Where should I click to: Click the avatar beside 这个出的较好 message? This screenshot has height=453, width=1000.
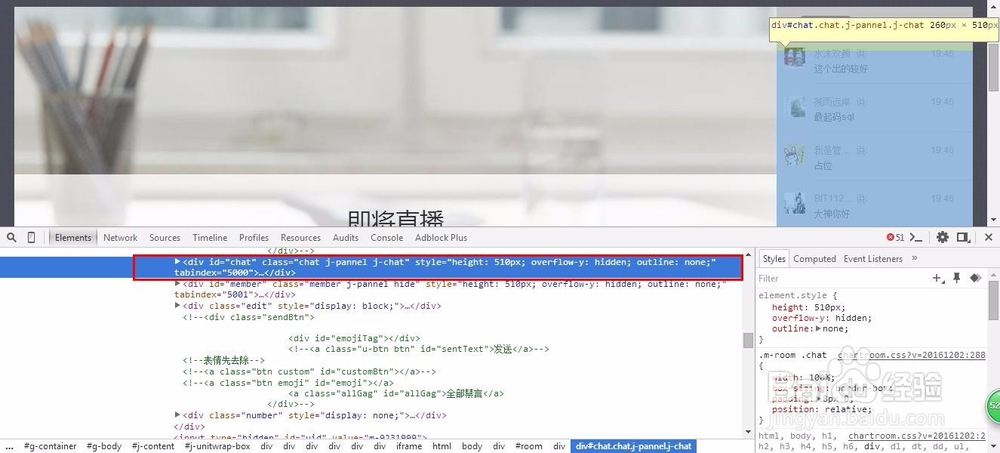point(794,58)
